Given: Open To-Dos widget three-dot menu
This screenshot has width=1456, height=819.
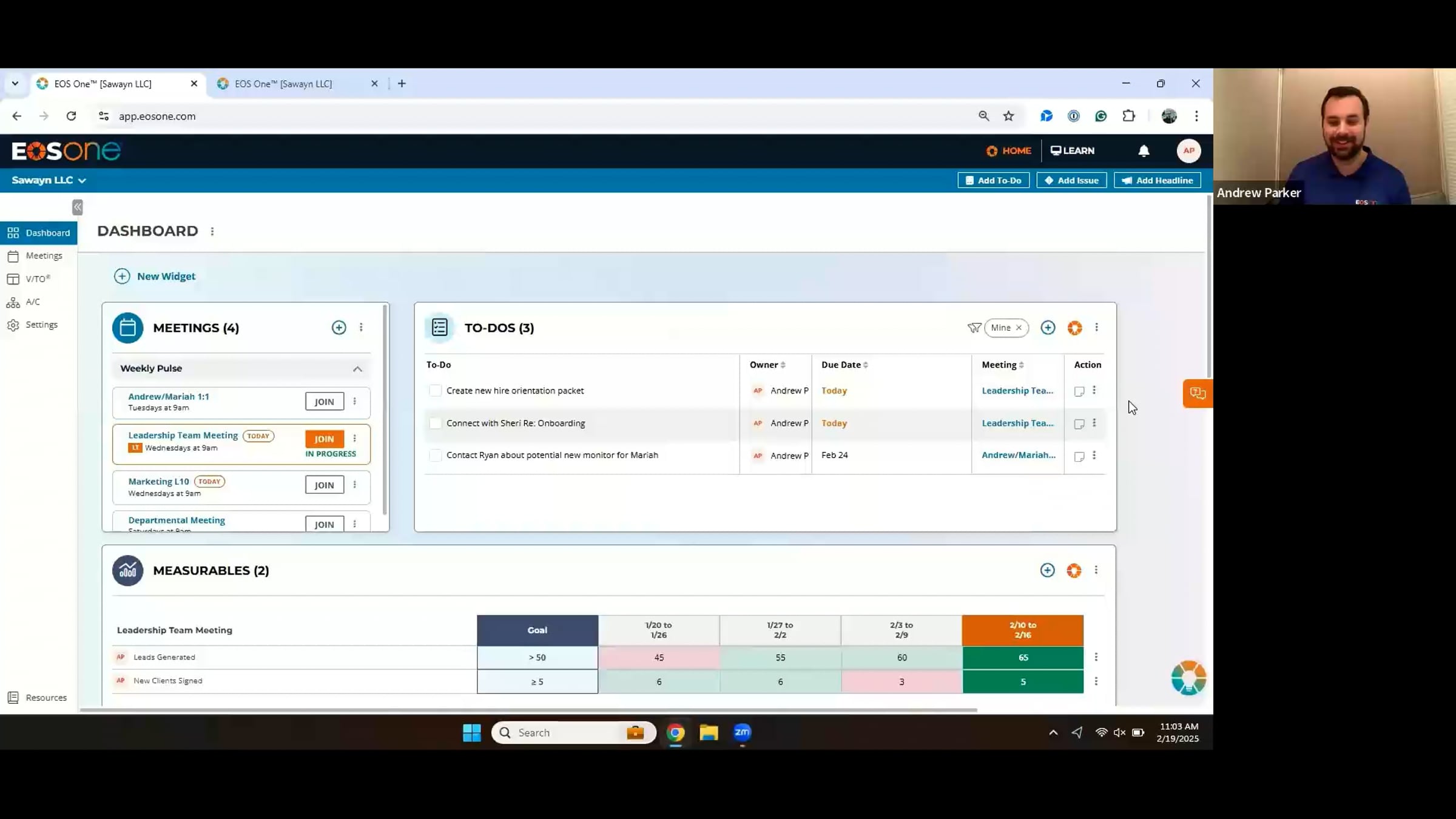Looking at the screenshot, I should [1096, 328].
